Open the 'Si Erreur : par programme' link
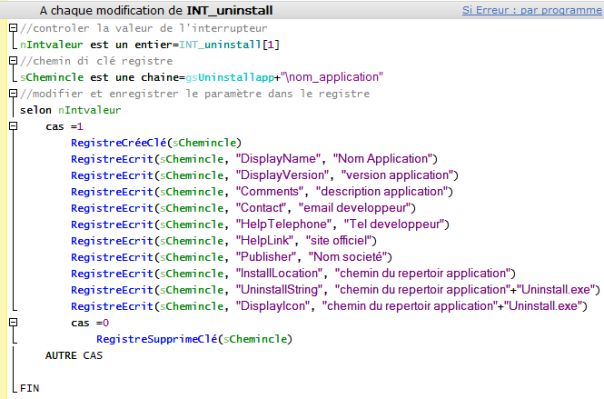 click(x=532, y=10)
